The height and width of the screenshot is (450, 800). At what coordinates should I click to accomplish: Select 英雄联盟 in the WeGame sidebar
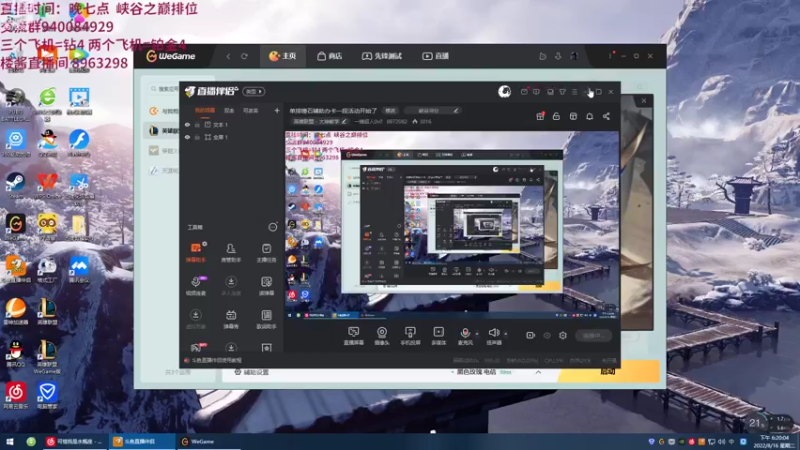click(163, 131)
